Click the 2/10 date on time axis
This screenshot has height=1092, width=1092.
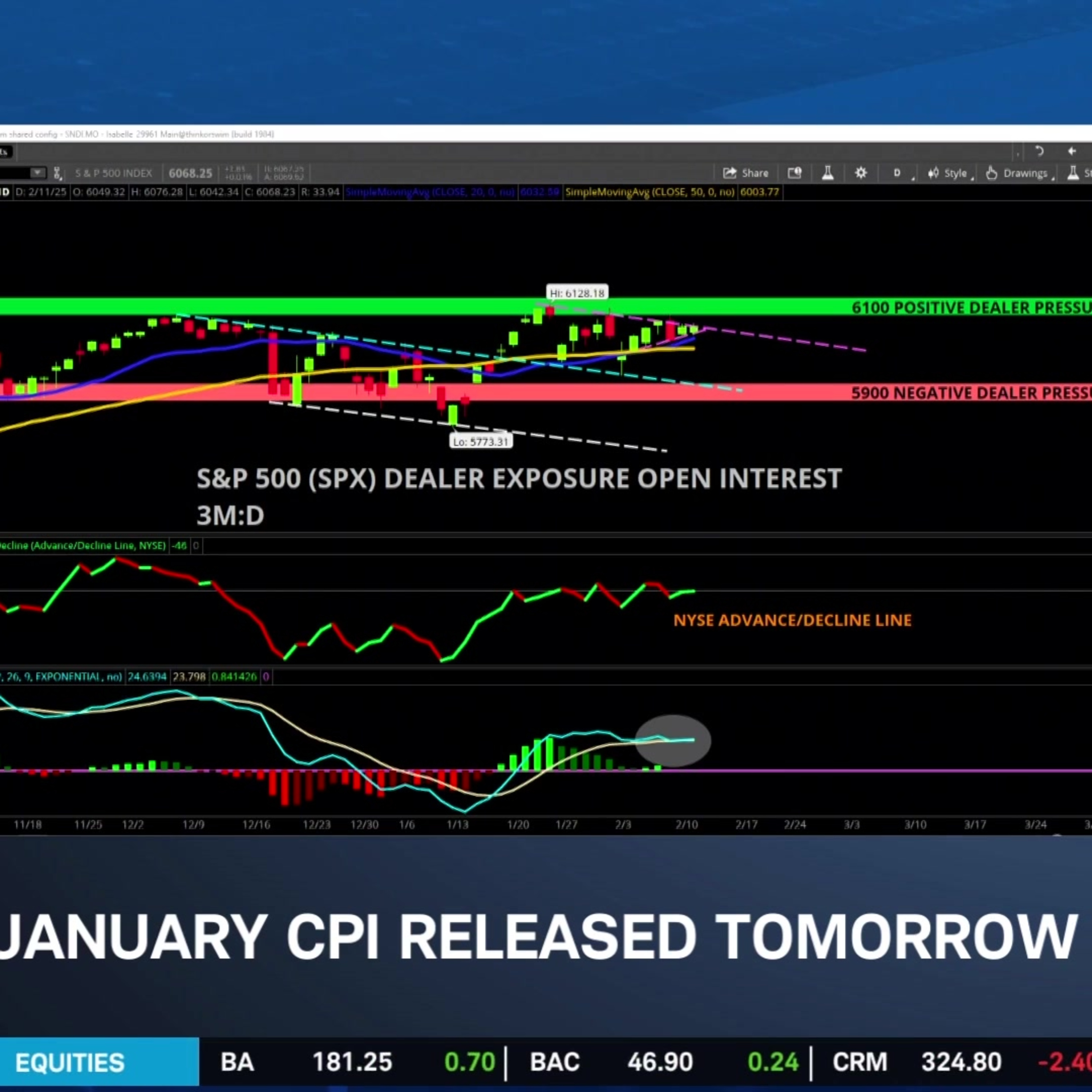pyautogui.click(x=687, y=825)
